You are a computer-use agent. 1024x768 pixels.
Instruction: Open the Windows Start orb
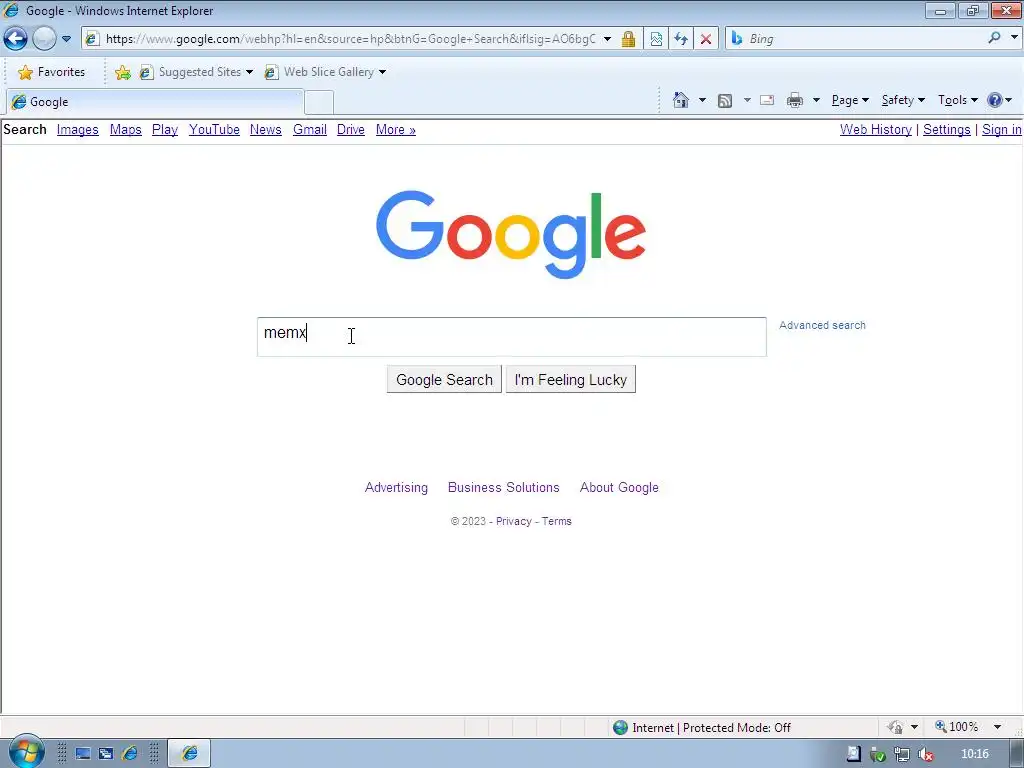pos(26,752)
